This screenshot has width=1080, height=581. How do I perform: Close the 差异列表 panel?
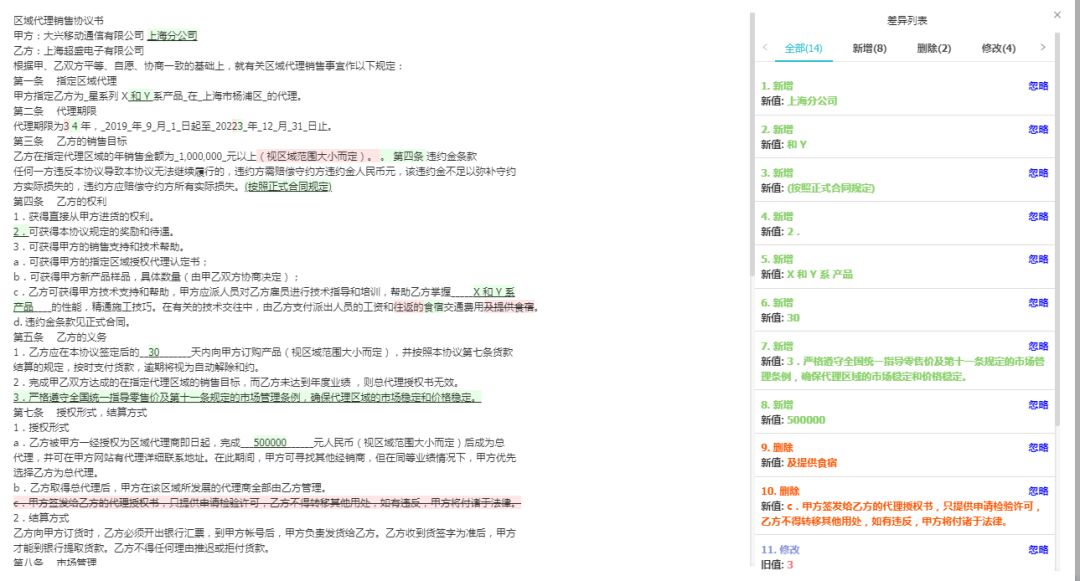tap(1057, 15)
